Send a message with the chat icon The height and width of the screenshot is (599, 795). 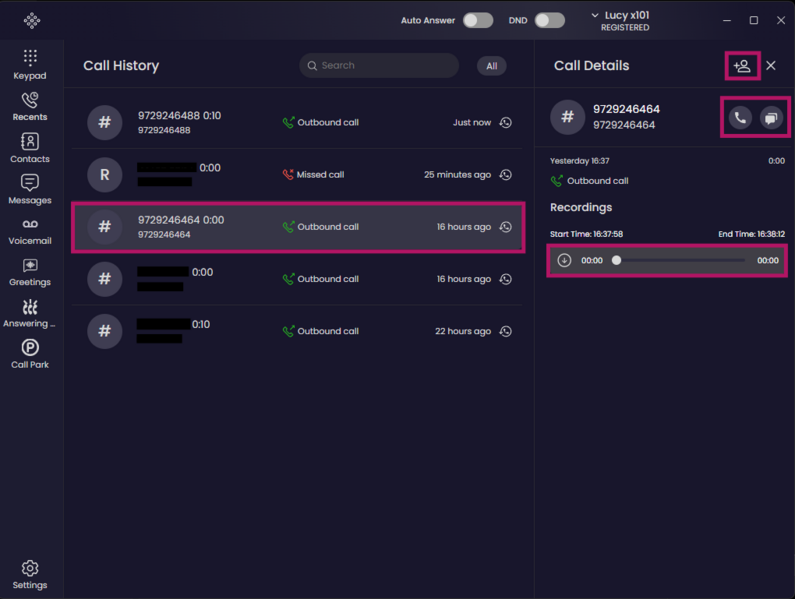pos(771,118)
